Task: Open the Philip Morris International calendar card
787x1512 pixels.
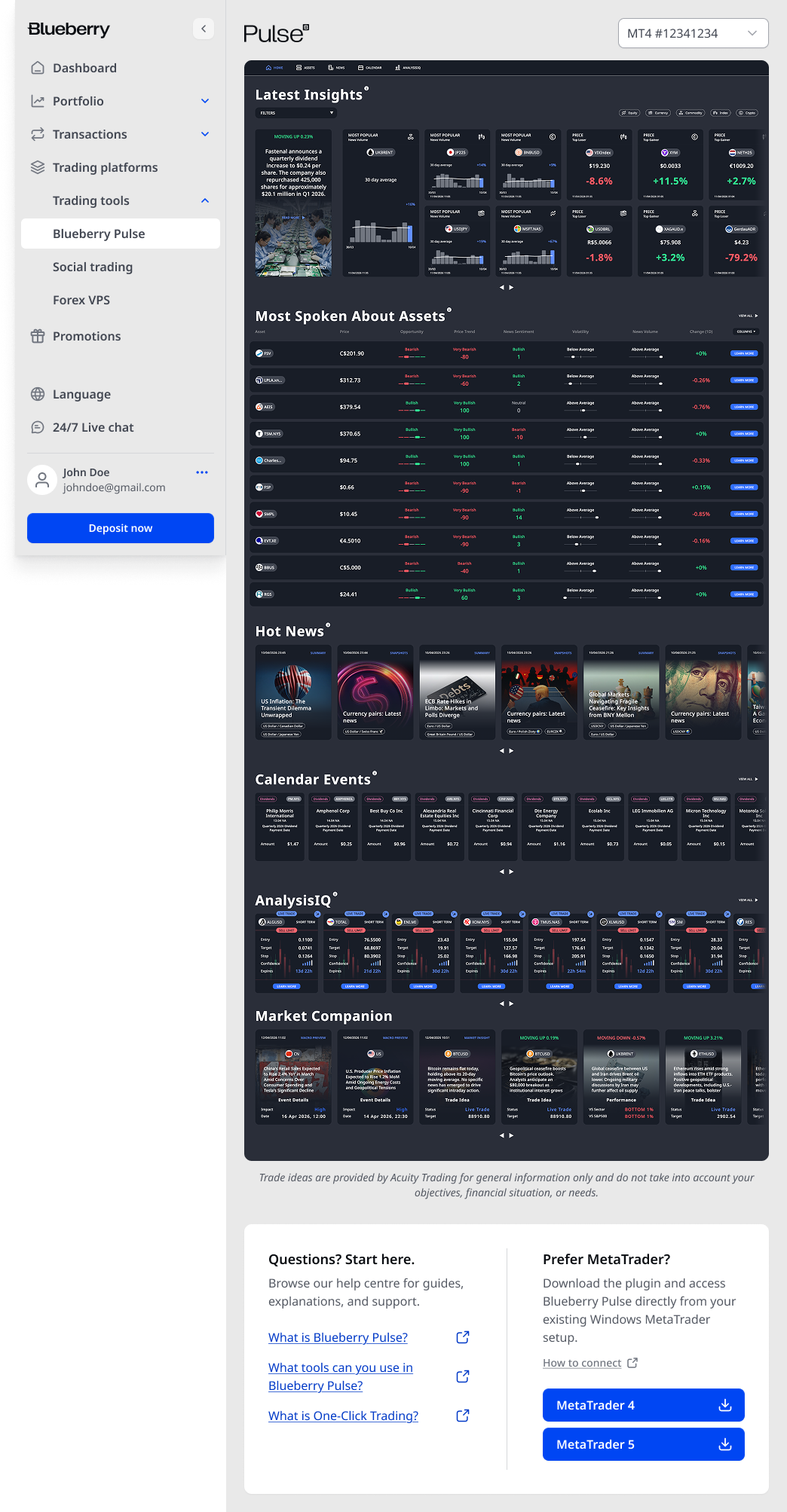Action: tap(280, 827)
